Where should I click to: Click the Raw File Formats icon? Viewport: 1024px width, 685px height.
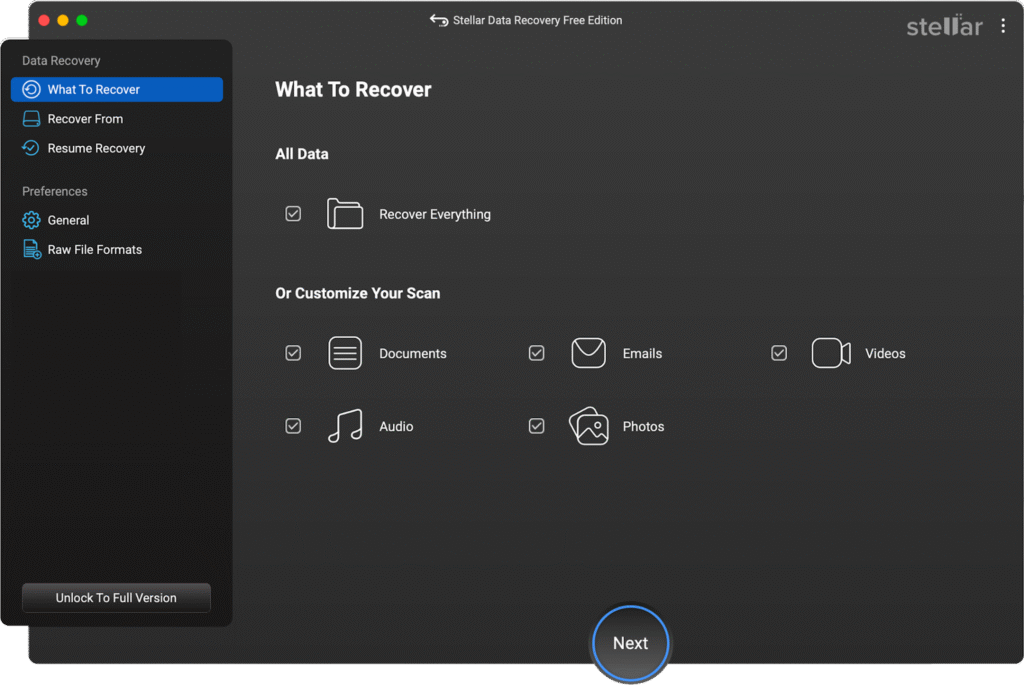(30, 249)
